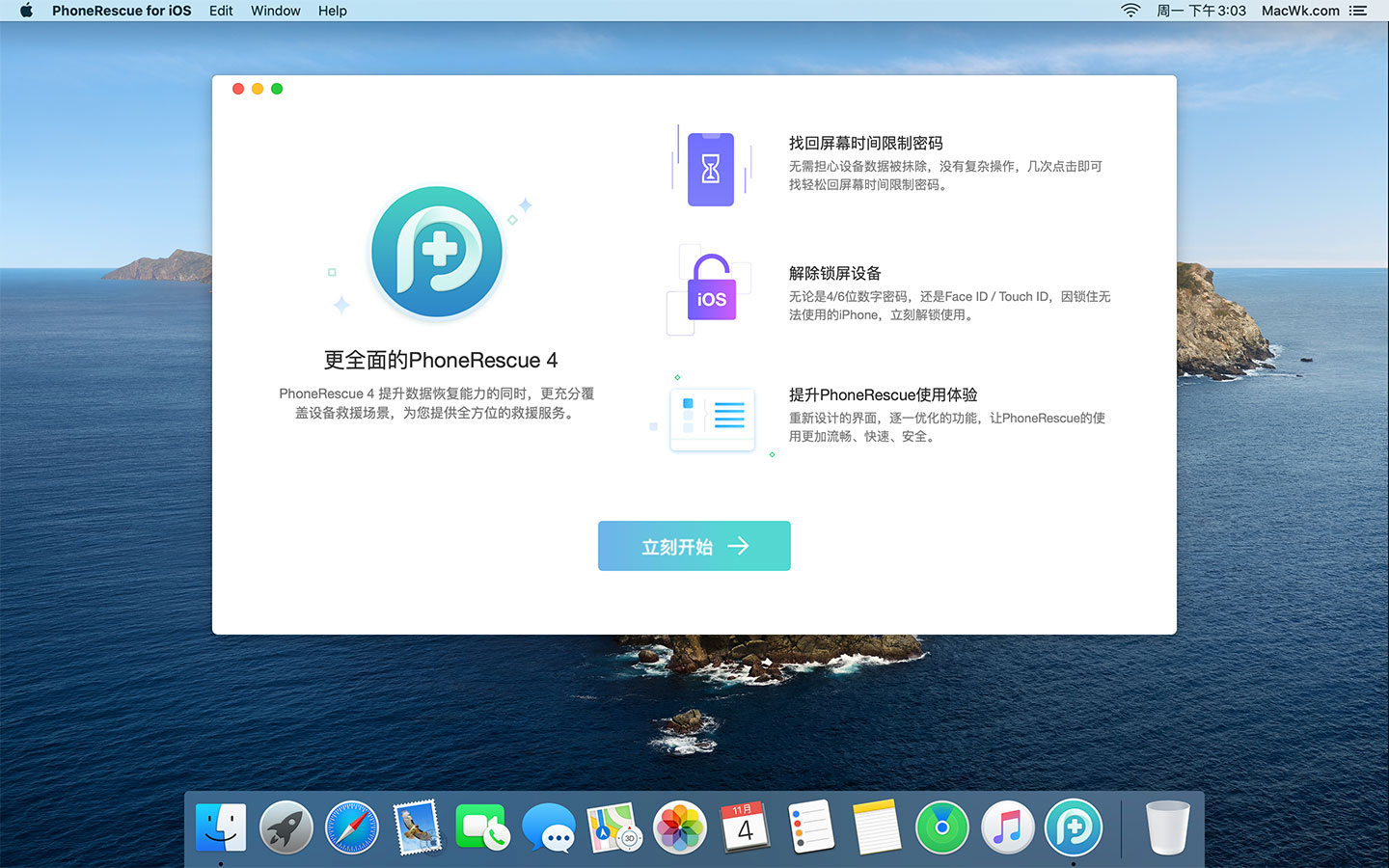This screenshot has width=1389, height=868.
Task: Open PhoneRescue from the Dock
Action: coord(1074,827)
